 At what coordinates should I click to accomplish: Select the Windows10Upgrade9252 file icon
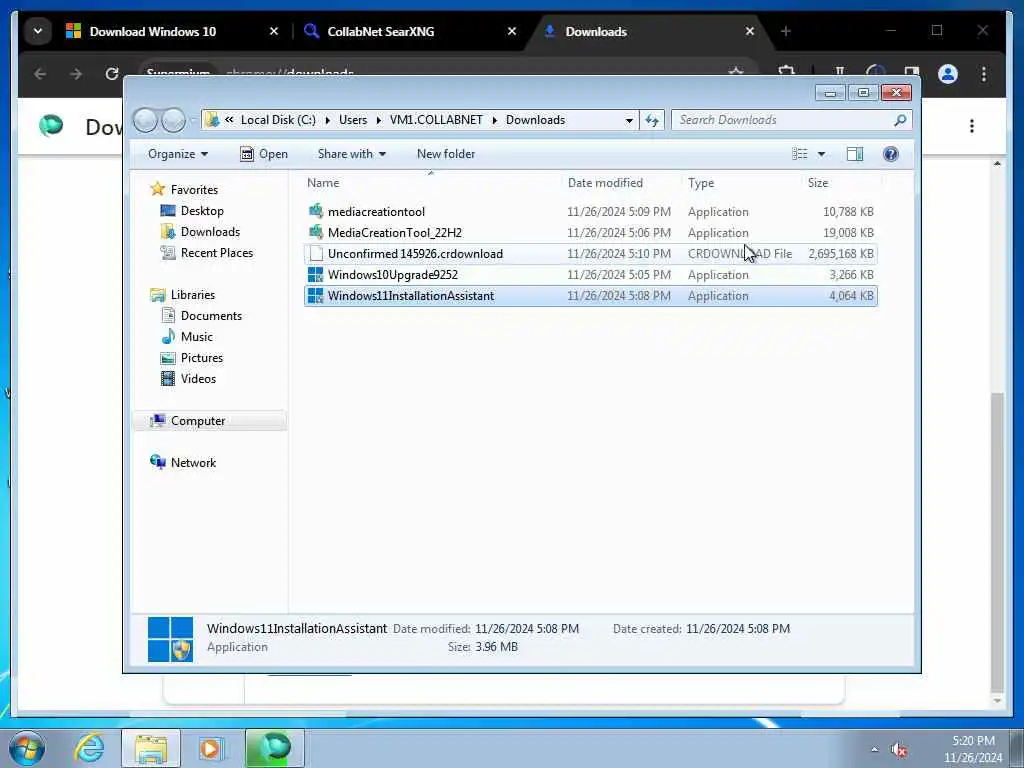click(315, 274)
